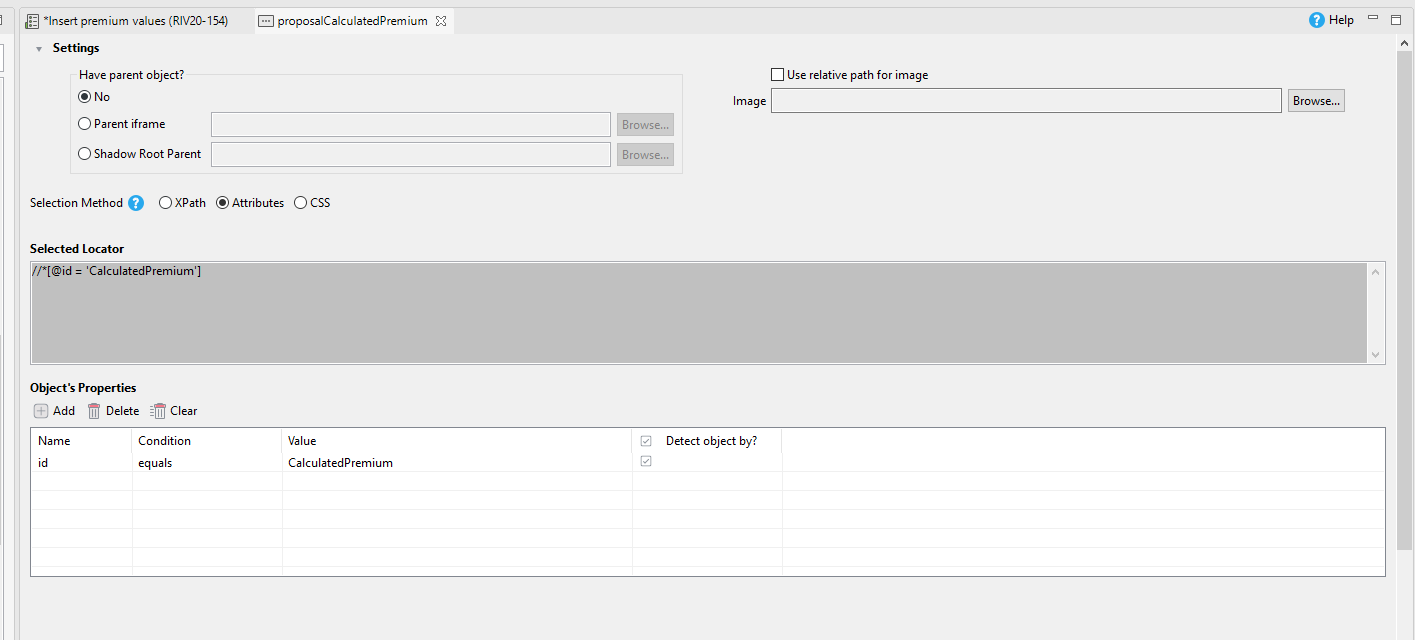1415x640 pixels.
Task: Click the maximize editor panel icon
Action: 1396,20
